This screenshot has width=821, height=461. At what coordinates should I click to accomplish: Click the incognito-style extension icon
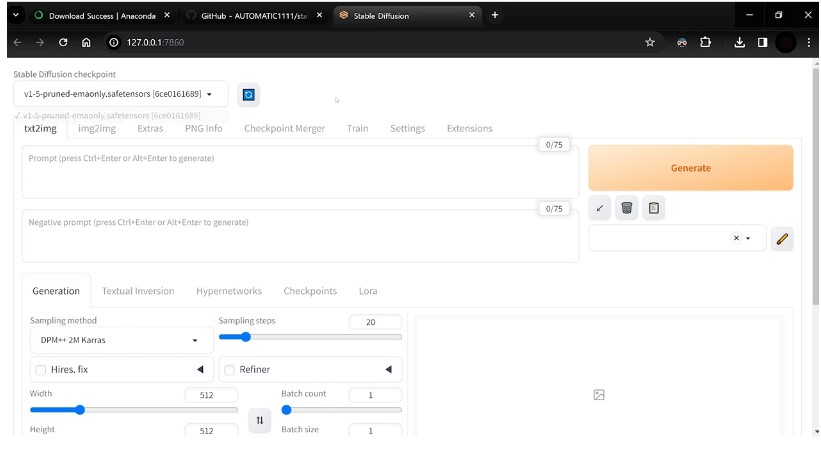coord(682,42)
